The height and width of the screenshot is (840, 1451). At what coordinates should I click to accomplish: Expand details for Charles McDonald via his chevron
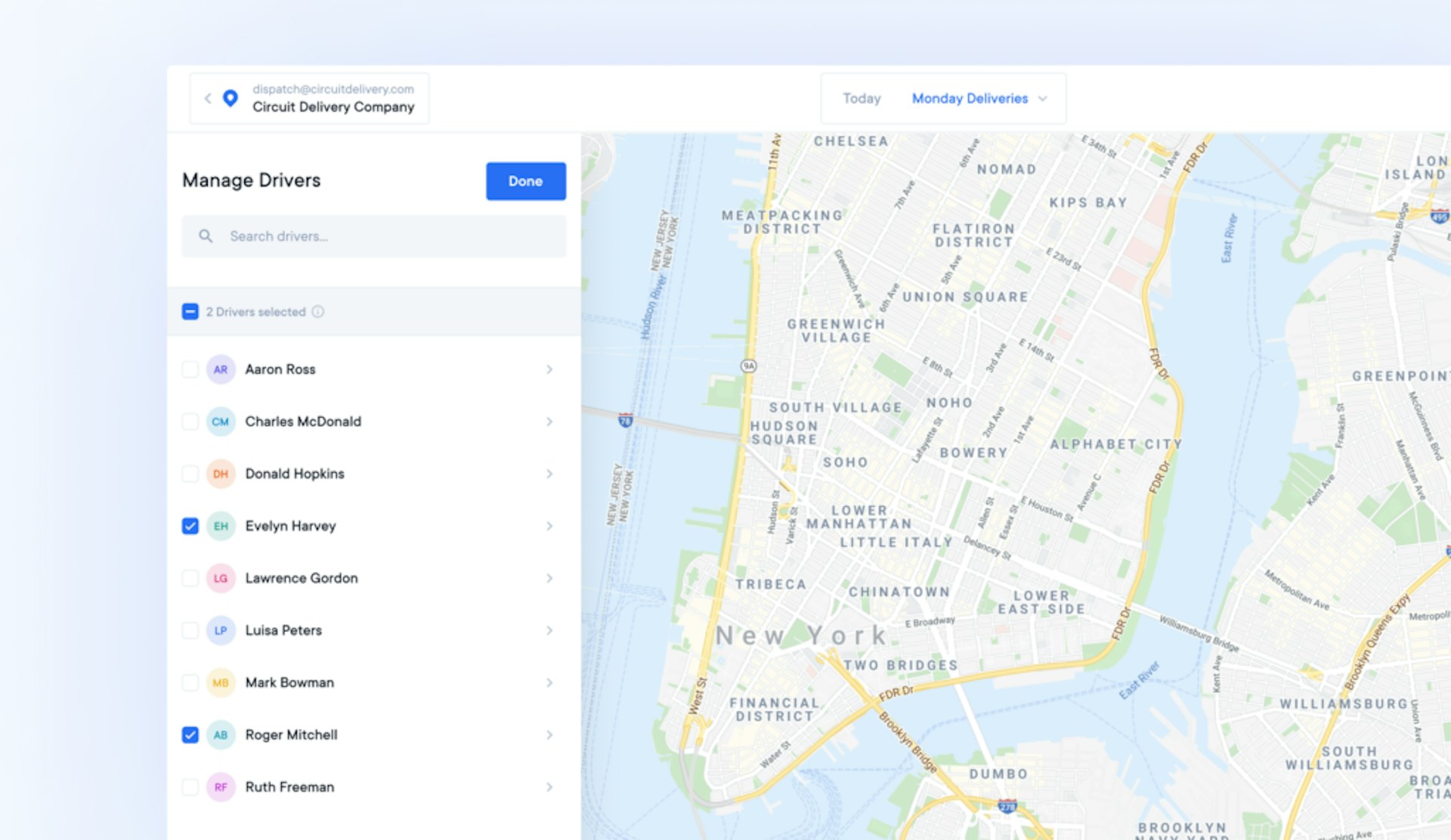pos(549,422)
